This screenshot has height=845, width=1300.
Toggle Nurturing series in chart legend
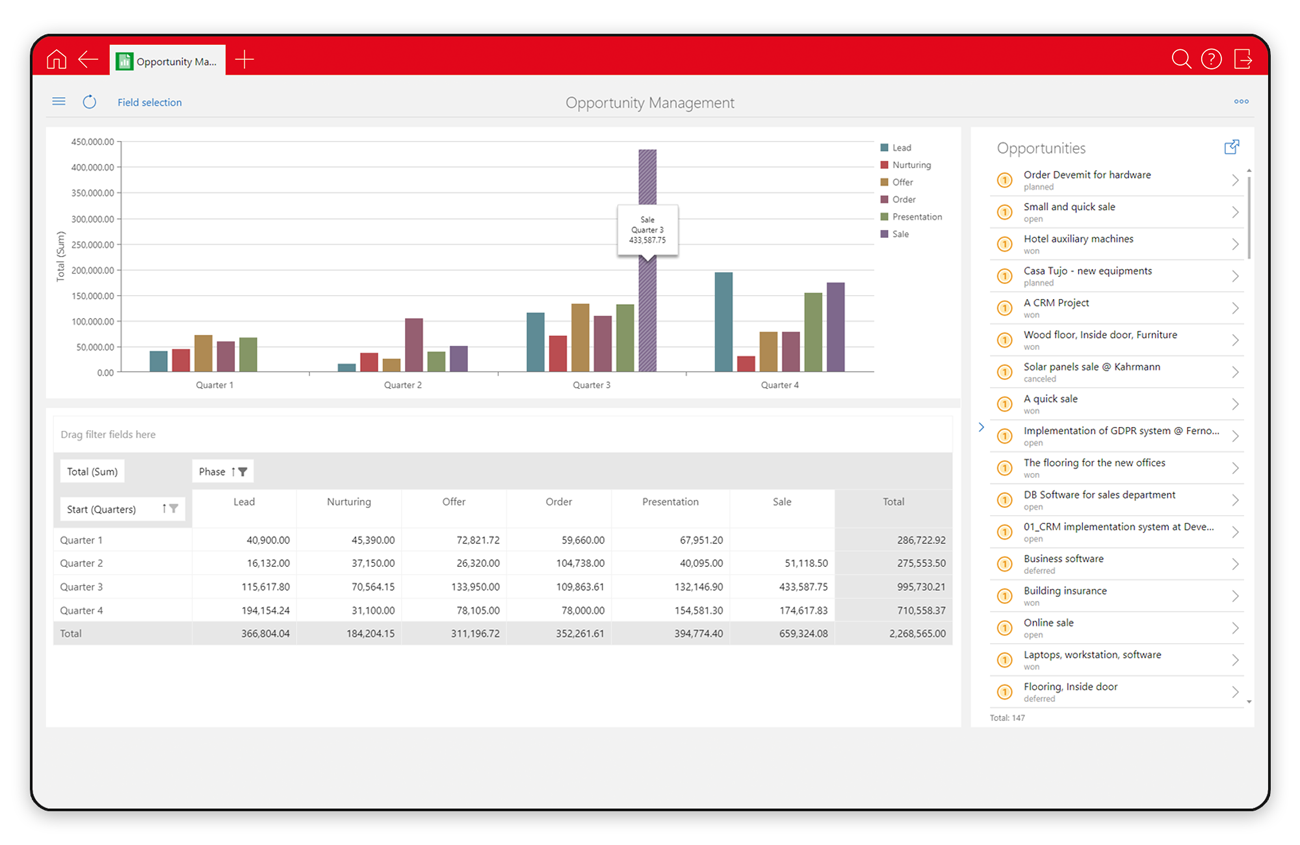(906, 165)
